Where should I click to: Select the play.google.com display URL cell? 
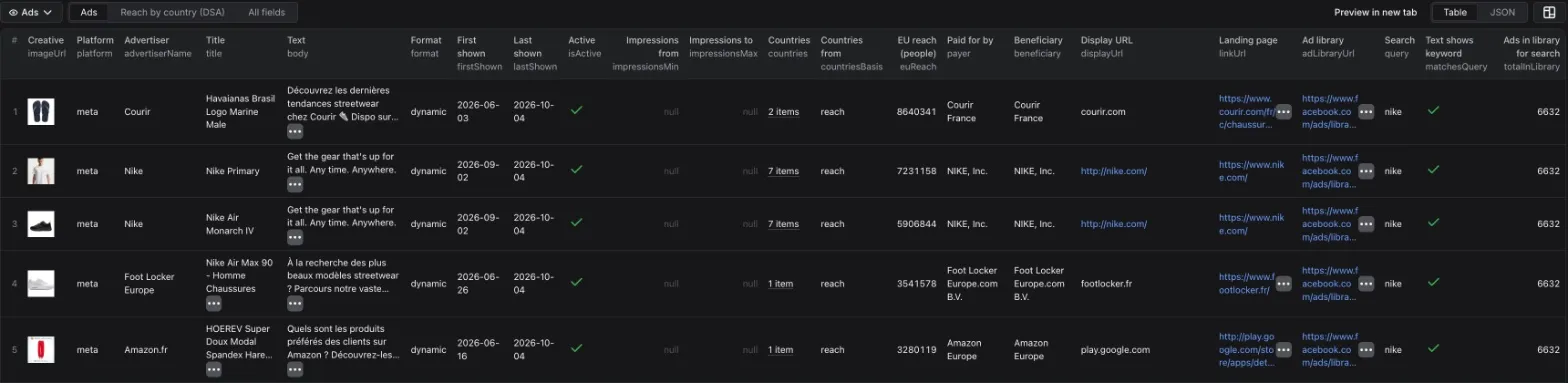point(1115,350)
